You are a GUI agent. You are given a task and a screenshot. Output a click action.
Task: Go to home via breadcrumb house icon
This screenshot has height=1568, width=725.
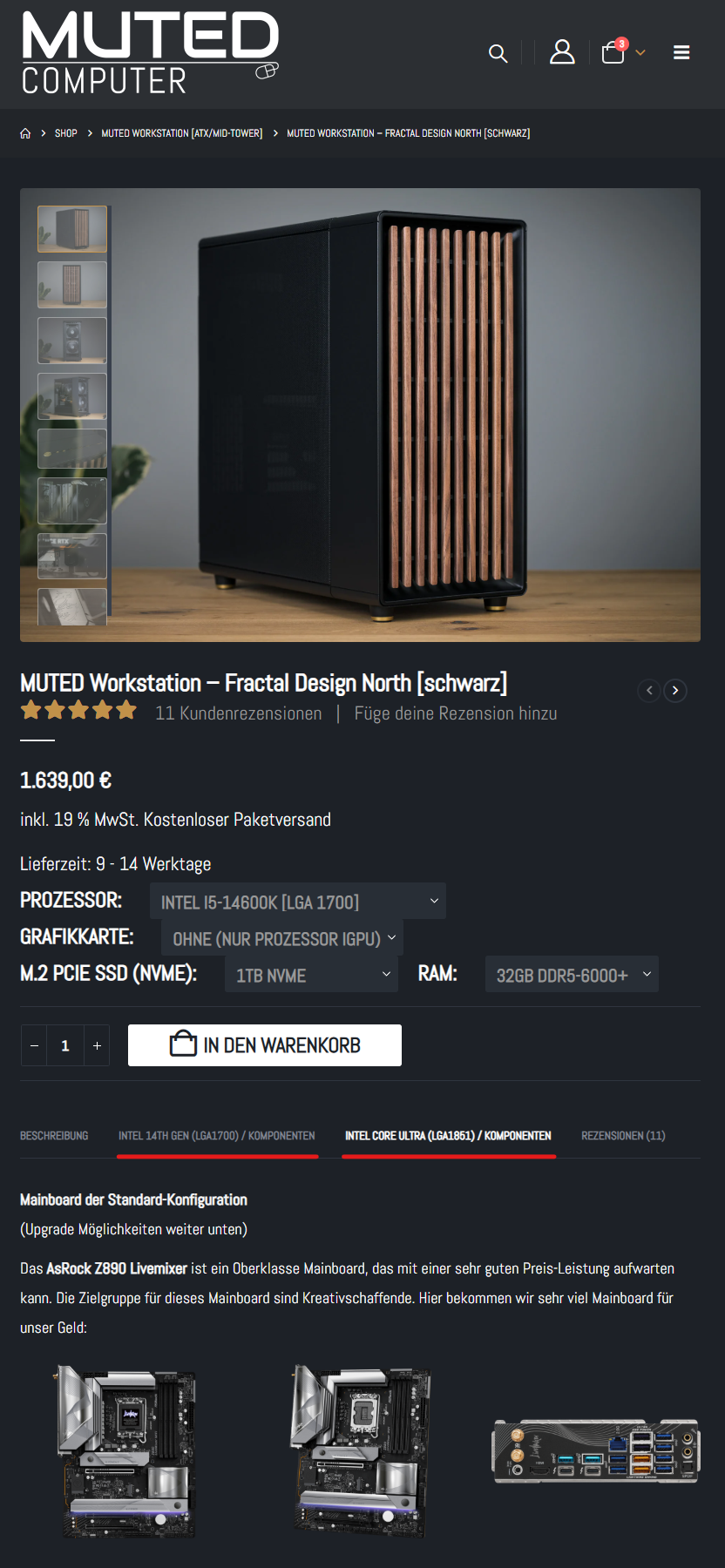(x=25, y=133)
